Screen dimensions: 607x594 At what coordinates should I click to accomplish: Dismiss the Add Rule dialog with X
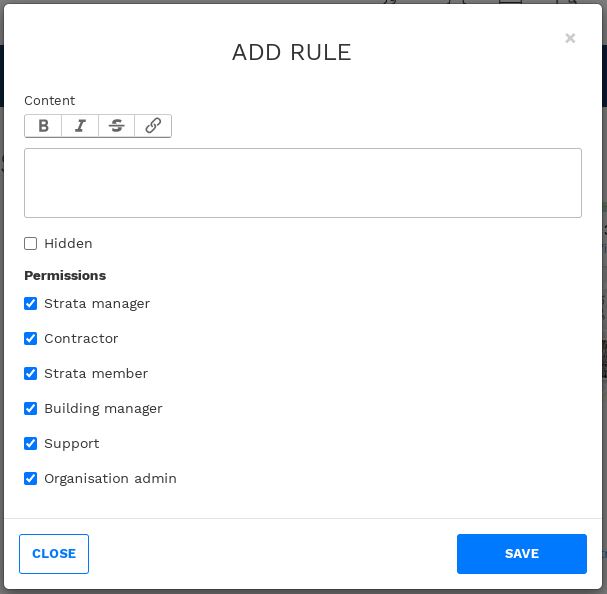(570, 38)
